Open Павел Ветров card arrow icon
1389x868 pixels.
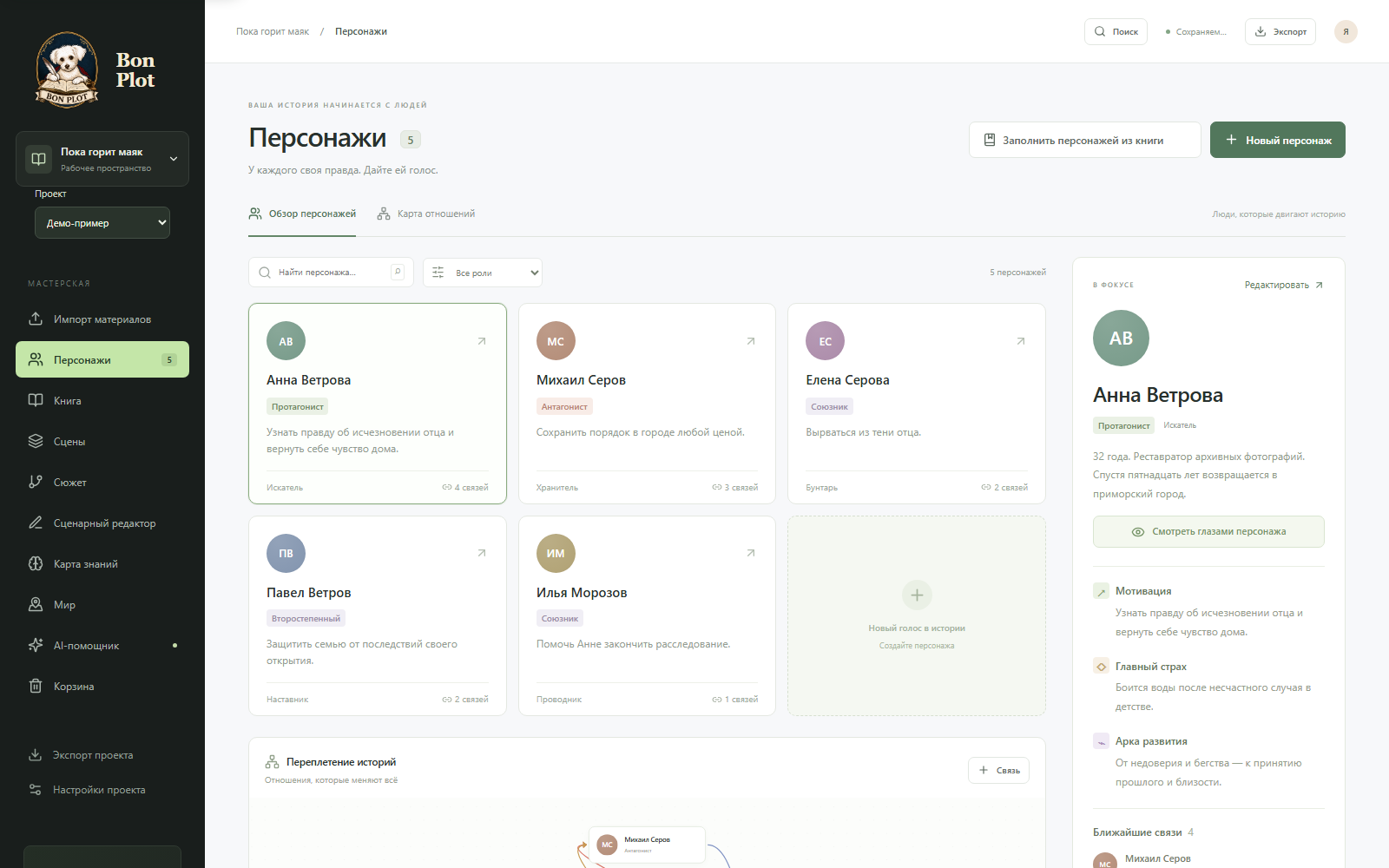(482, 553)
